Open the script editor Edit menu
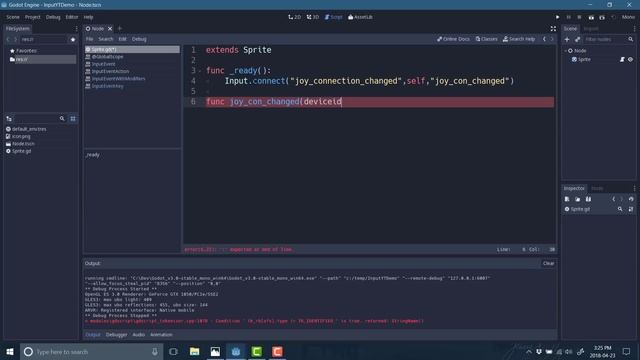Viewport: 640px width, 360px height. [x=122, y=39]
